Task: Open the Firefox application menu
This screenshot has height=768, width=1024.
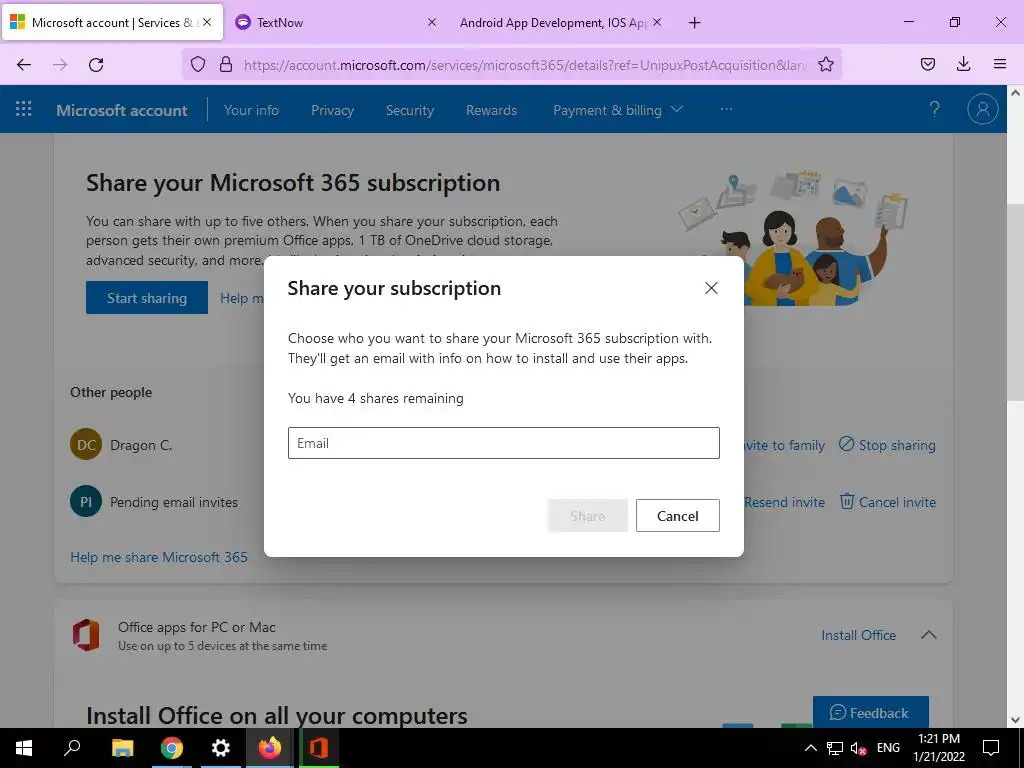Action: point(1000,64)
